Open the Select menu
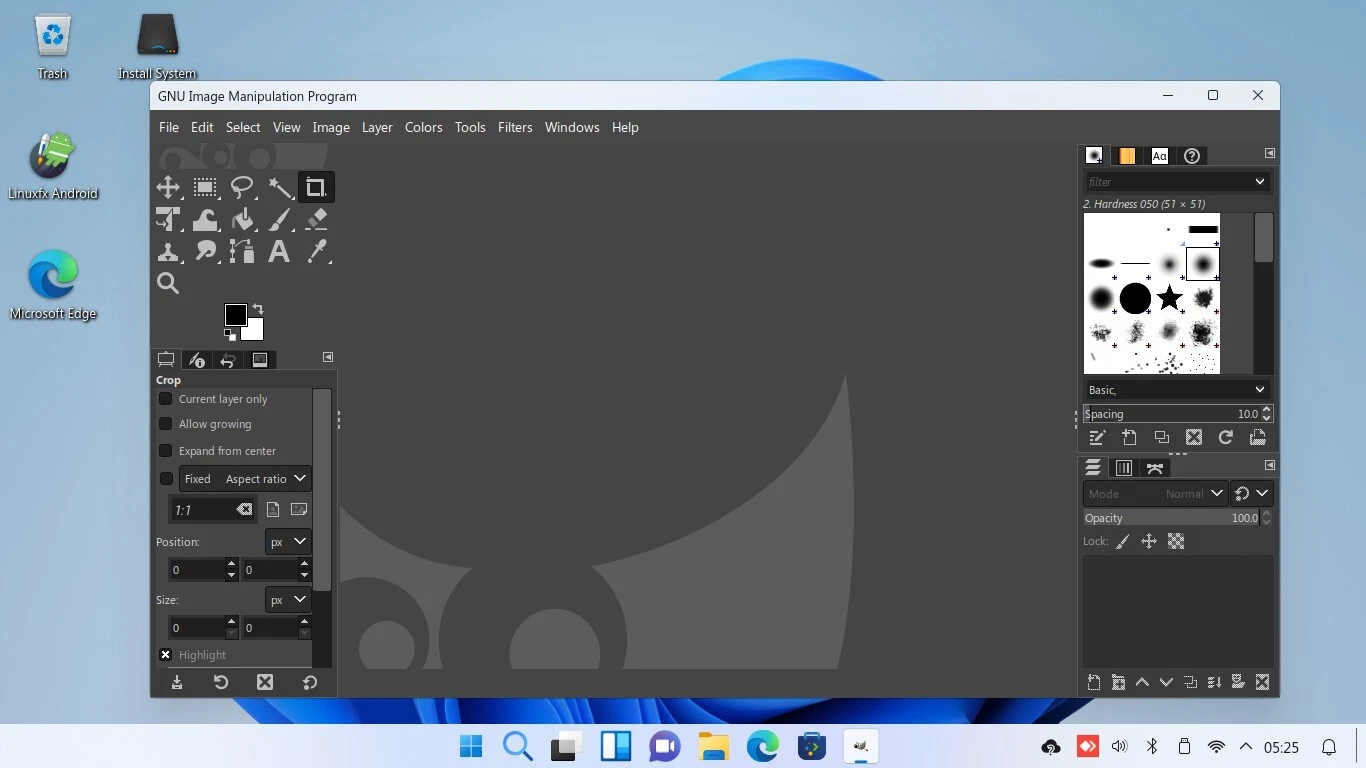Screen dimensions: 1366x768 coord(243,127)
